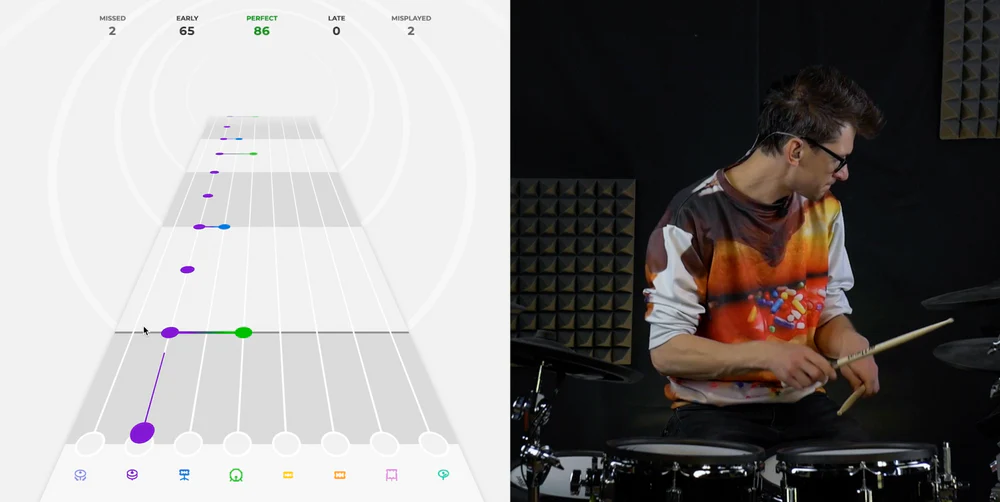
Task: Click the MISPLAYED notes counter
Action: (x=411, y=26)
